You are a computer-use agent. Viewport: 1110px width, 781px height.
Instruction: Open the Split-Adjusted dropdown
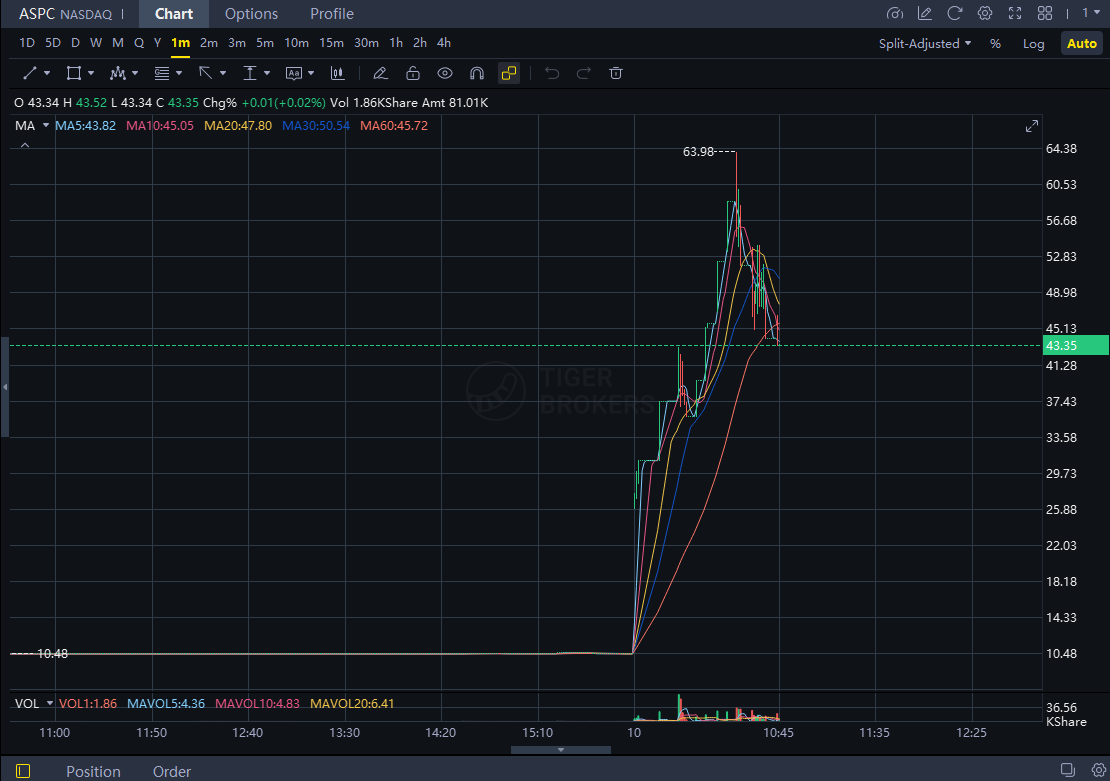(925, 44)
